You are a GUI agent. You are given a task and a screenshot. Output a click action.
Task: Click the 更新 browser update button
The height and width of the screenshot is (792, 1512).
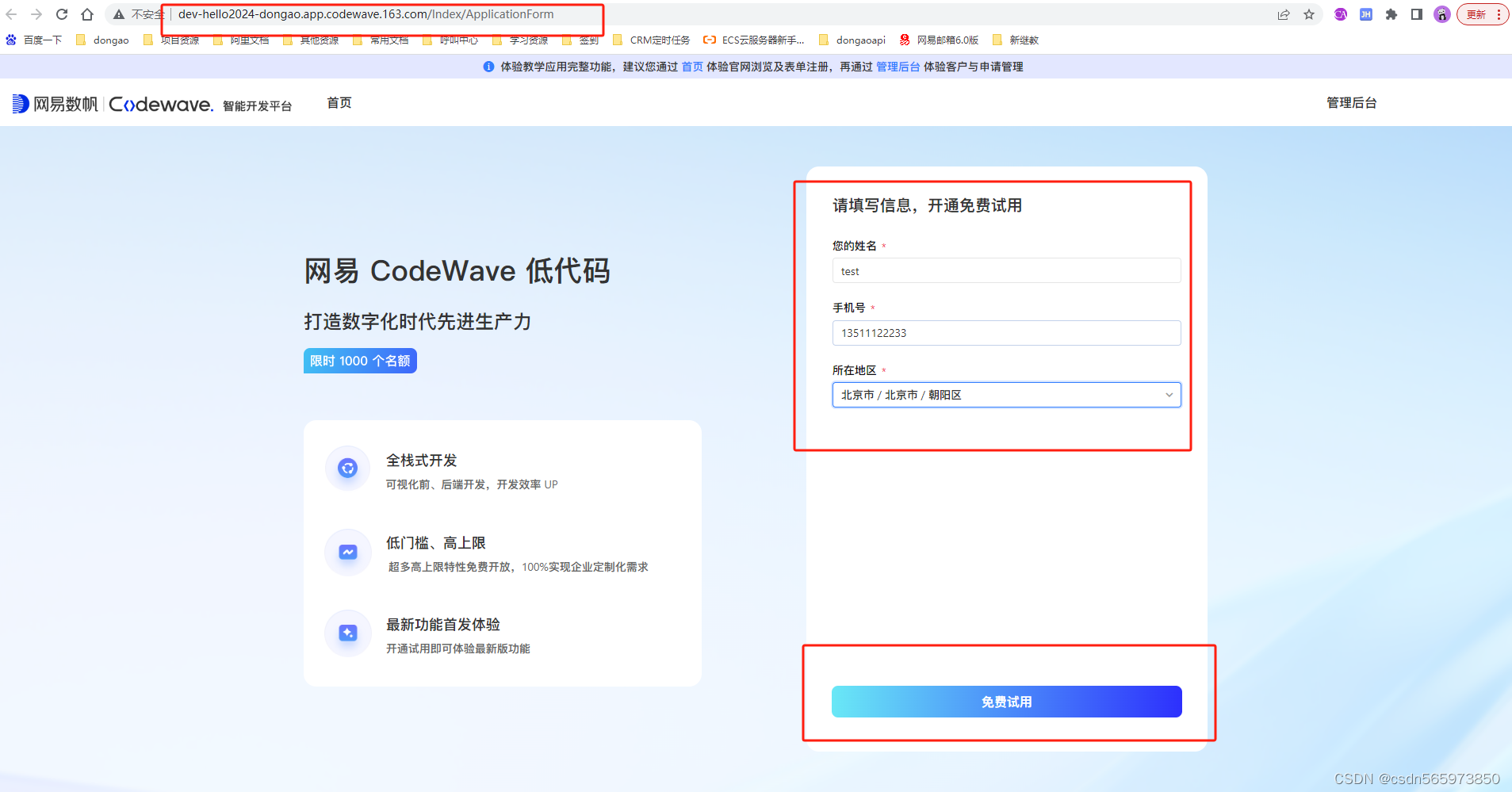(1482, 14)
